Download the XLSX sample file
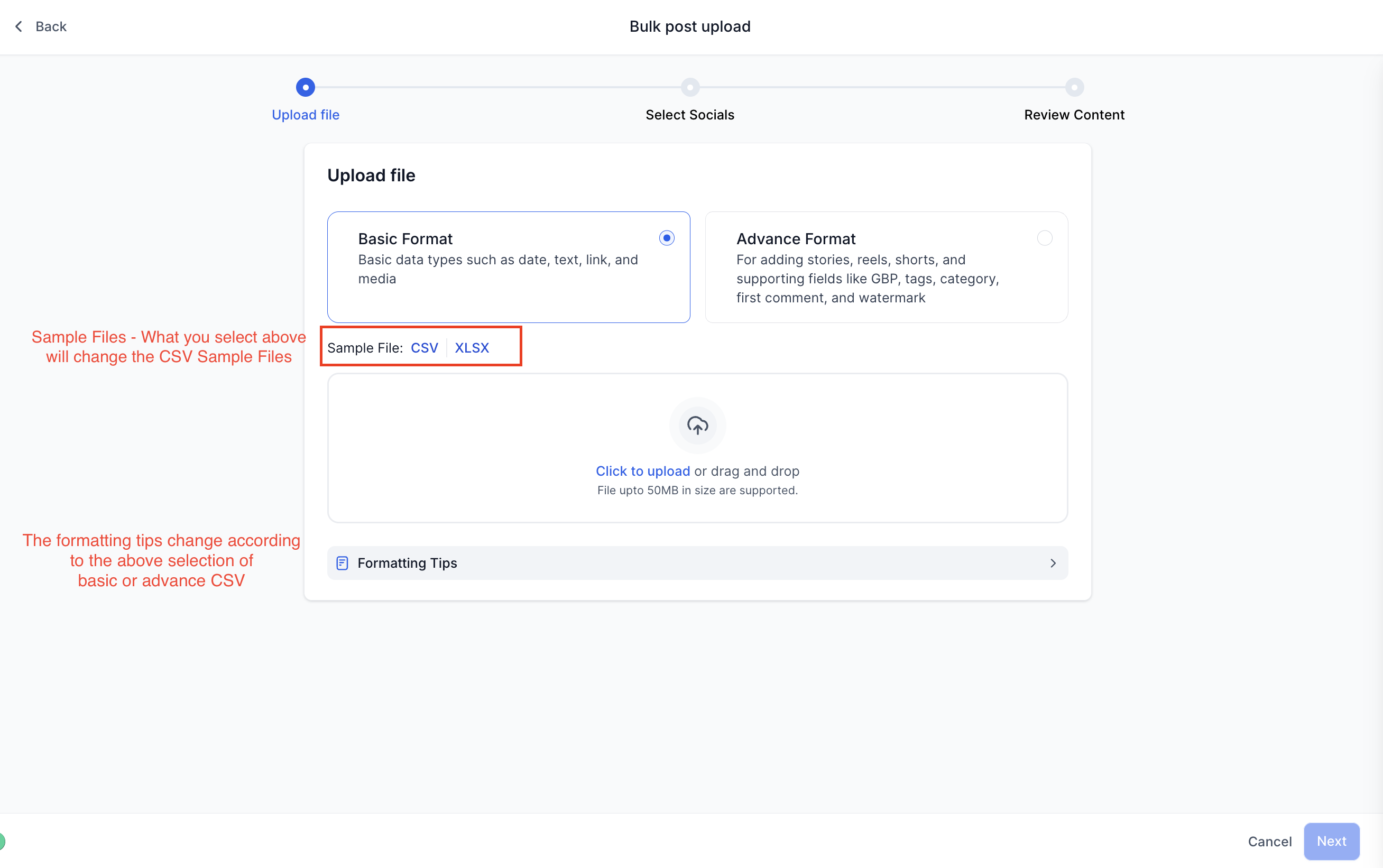This screenshot has width=1383, height=868. point(472,348)
